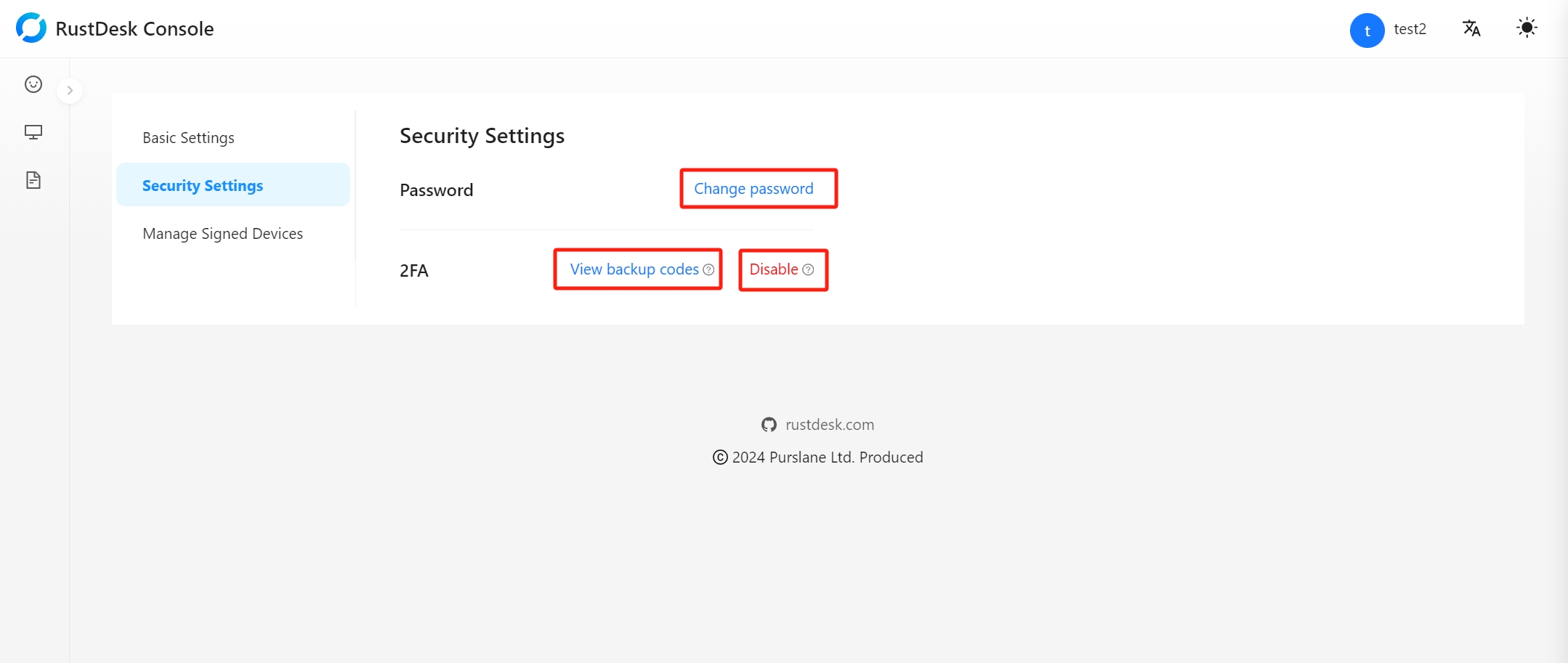Open the test2 account menu
This screenshot has width=1568, height=663.
coord(1410,29)
